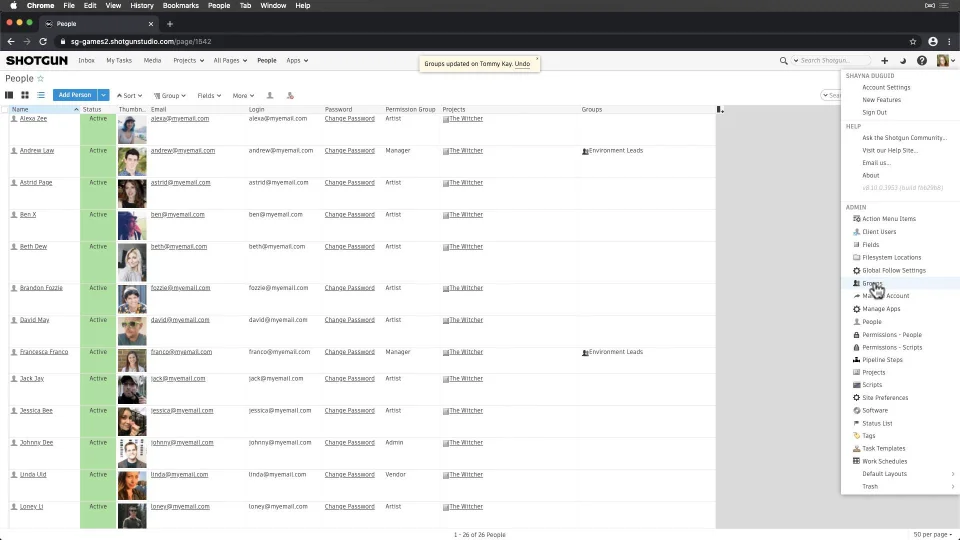The width and height of the screenshot is (960, 540).
Task: Open the Group dropdown
Action: pyautogui.click(x=170, y=96)
